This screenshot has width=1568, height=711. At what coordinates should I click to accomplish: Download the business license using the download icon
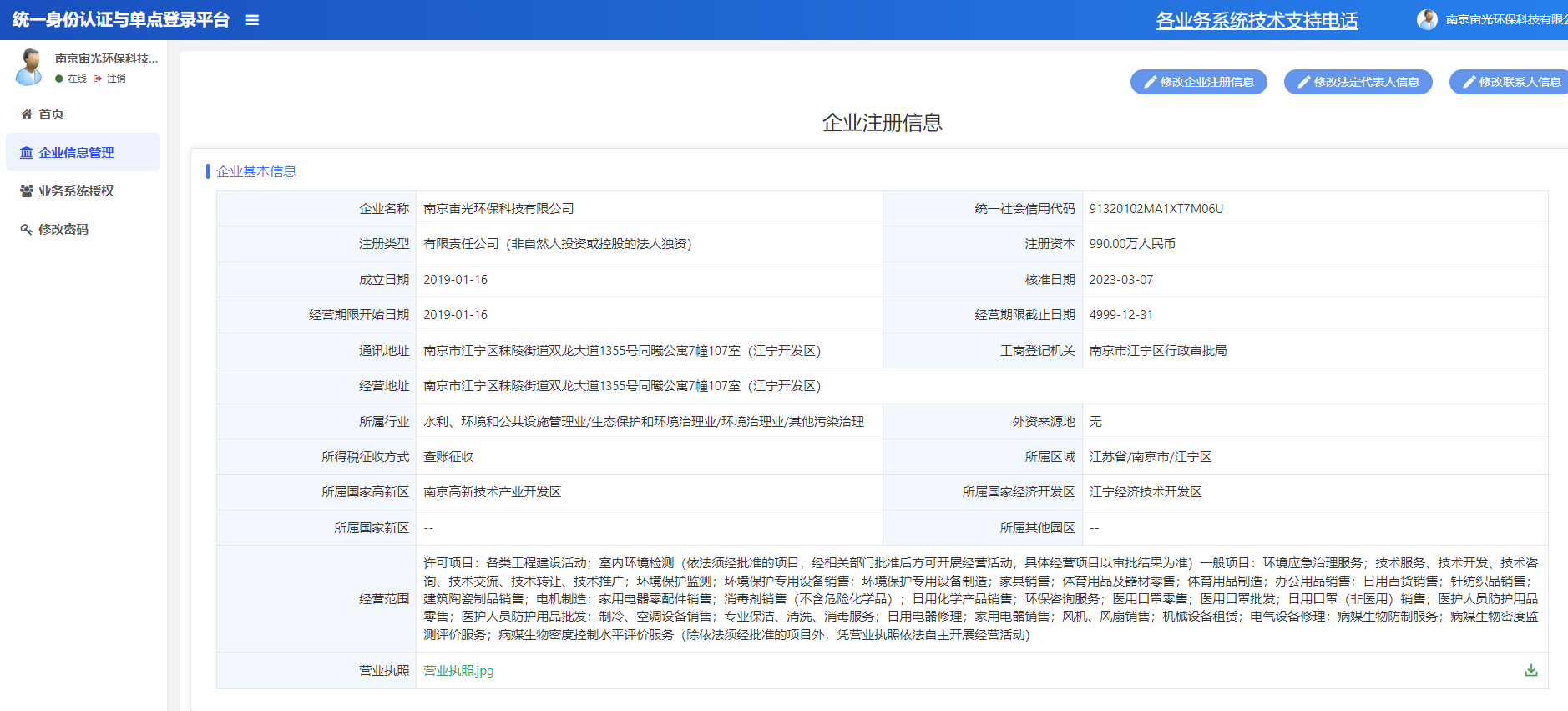[x=1530, y=671]
